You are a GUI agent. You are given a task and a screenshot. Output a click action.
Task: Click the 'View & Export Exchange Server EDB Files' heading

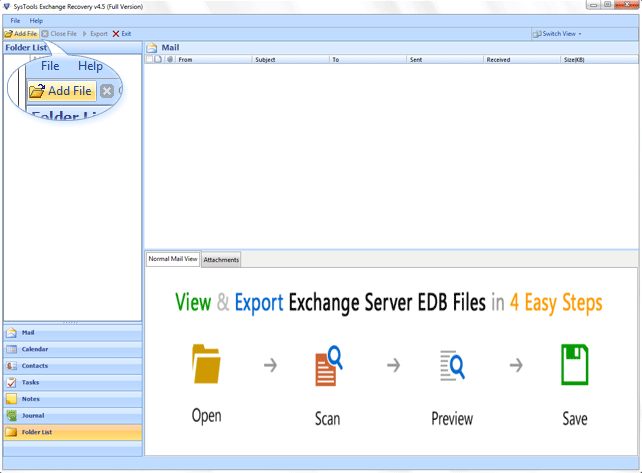coord(330,303)
